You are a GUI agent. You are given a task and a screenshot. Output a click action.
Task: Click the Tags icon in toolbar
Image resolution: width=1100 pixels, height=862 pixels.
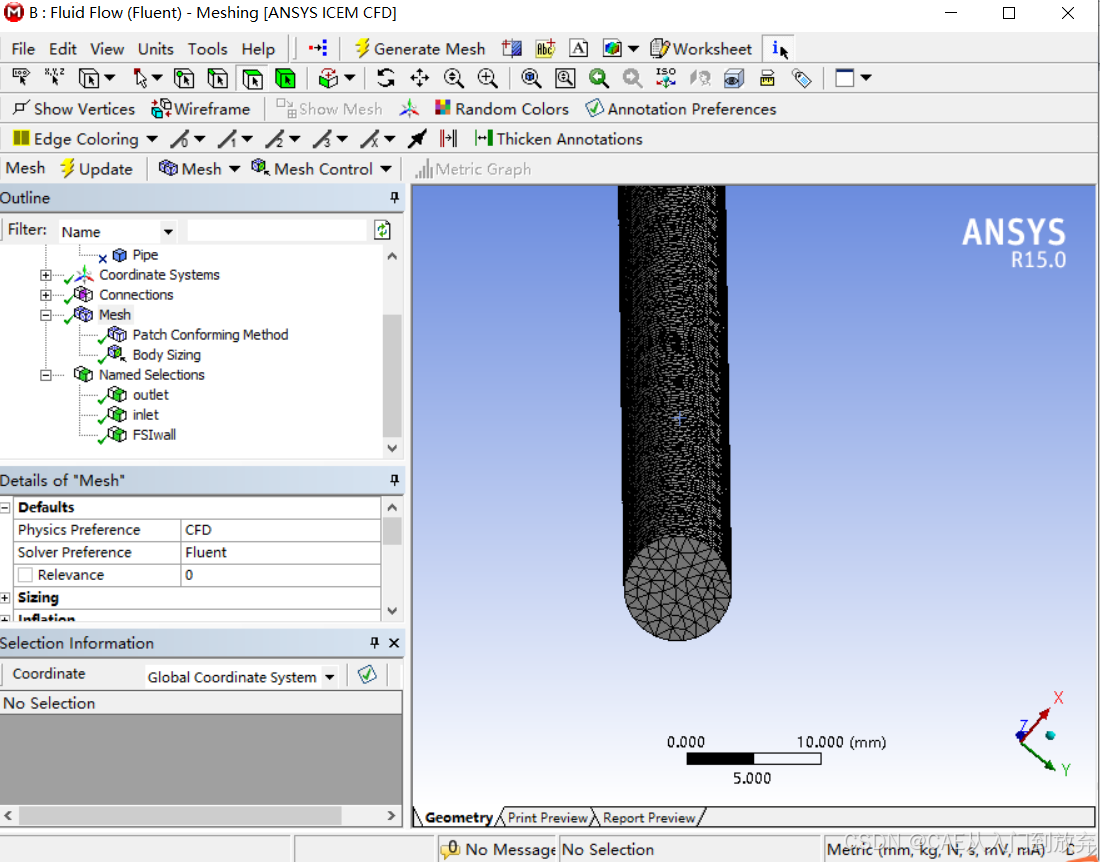[x=801, y=78]
